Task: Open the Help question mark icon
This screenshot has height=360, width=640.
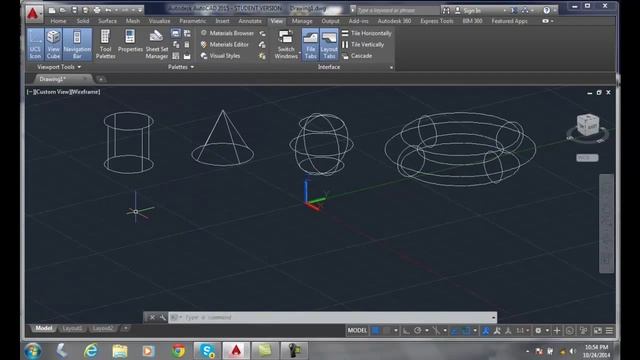Action: 546,10
